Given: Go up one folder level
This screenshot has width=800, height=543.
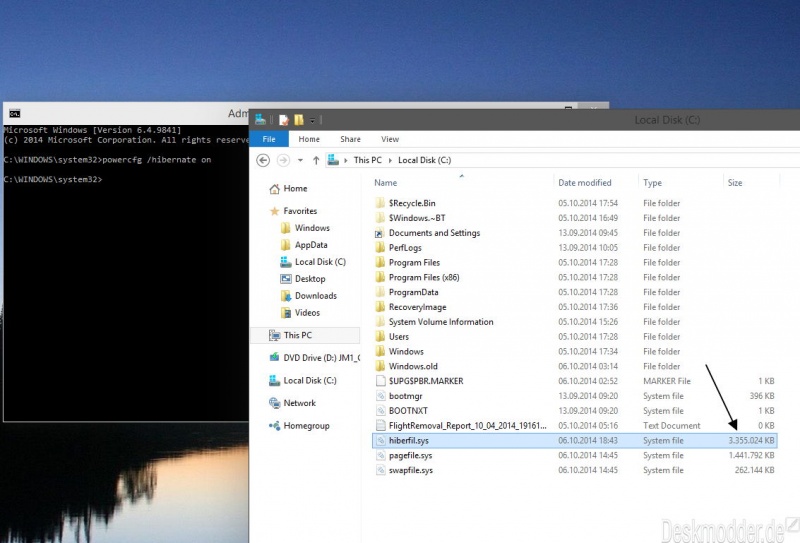Looking at the screenshot, I should click(x=316, y=160).
